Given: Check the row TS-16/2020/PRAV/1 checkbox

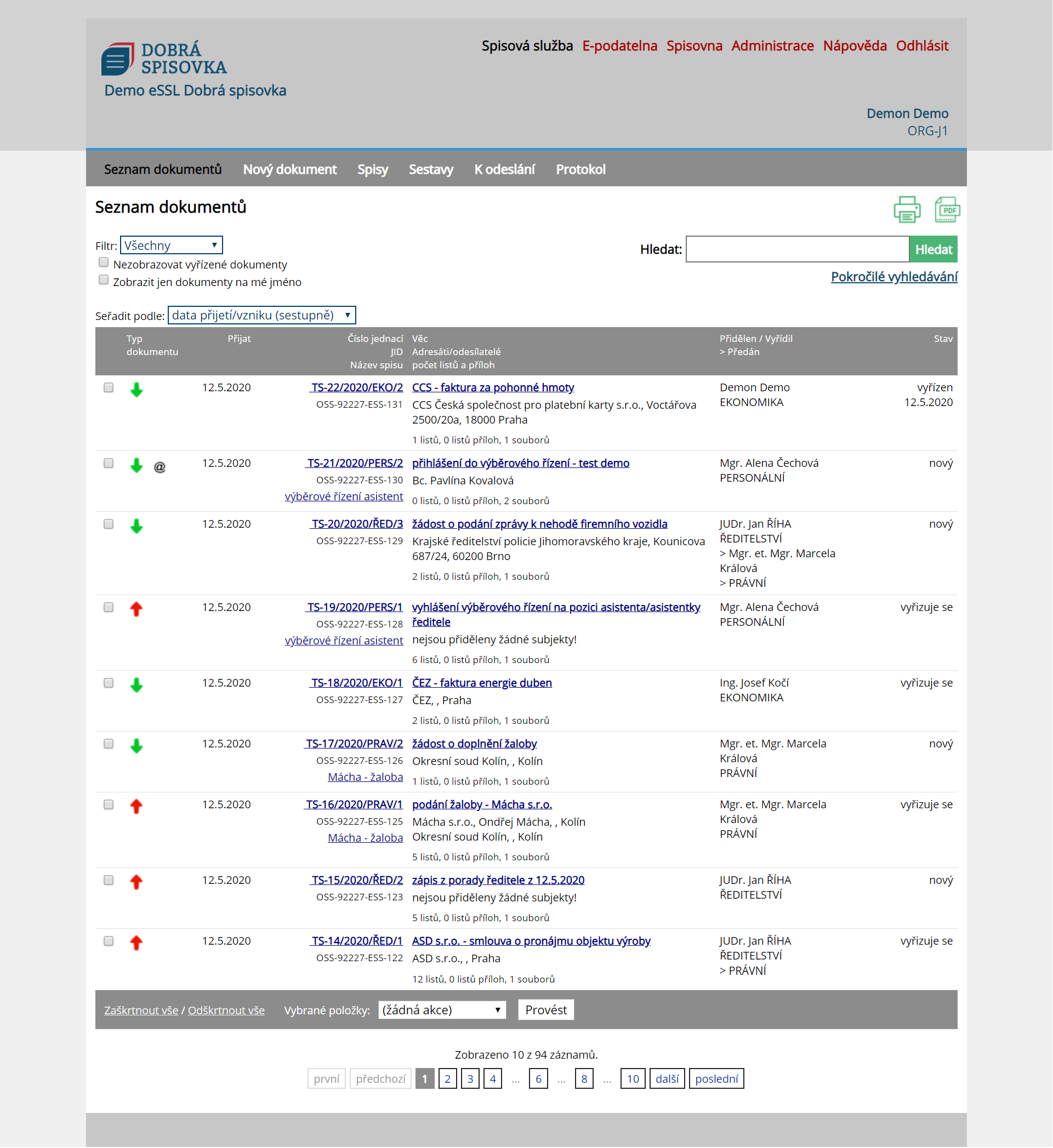Looking at the screenshot, I should [109, 806].
